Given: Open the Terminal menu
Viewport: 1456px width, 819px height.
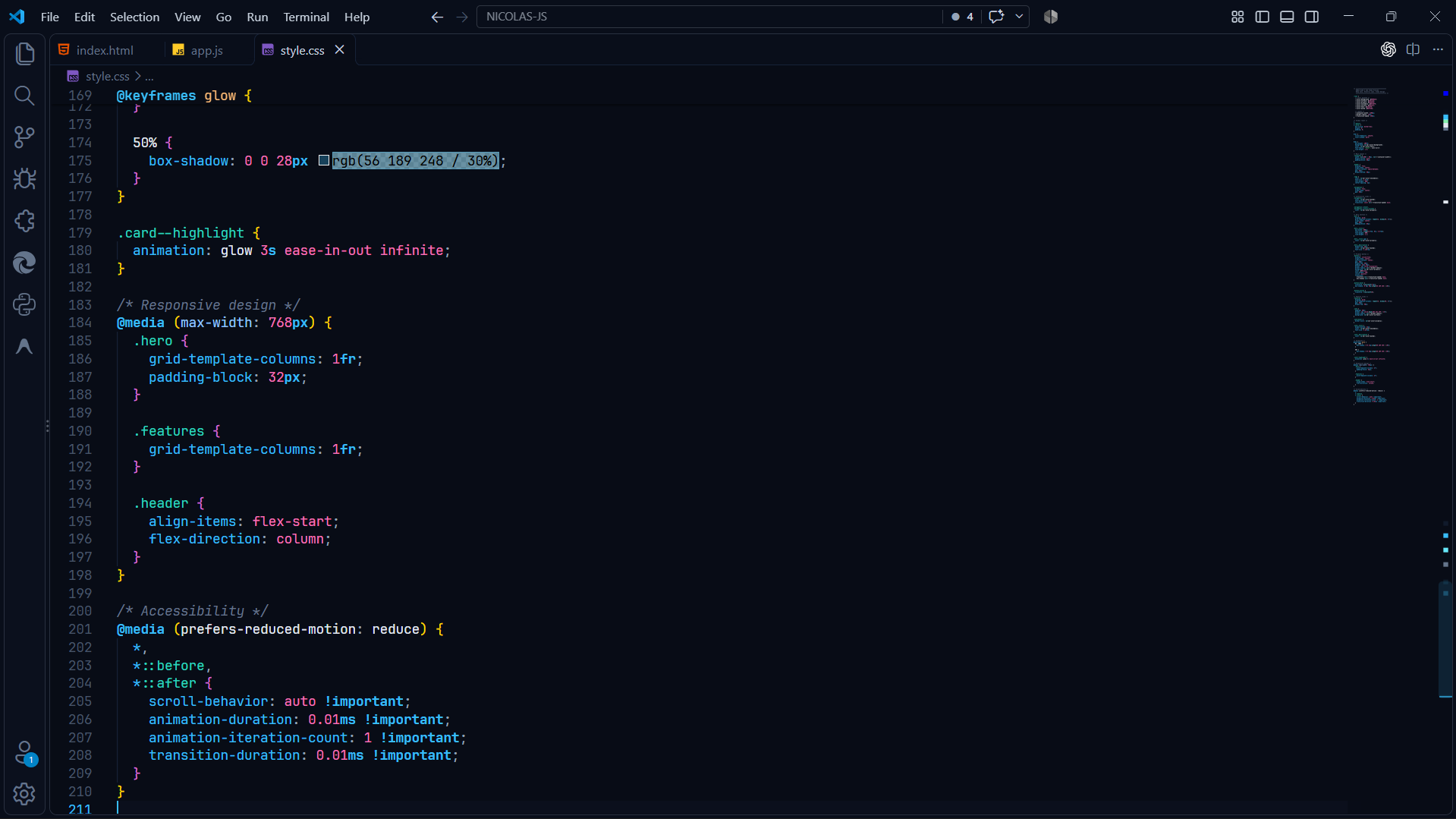Looking at the screenshot, I should pyautogui.click(x=307, y=17).
